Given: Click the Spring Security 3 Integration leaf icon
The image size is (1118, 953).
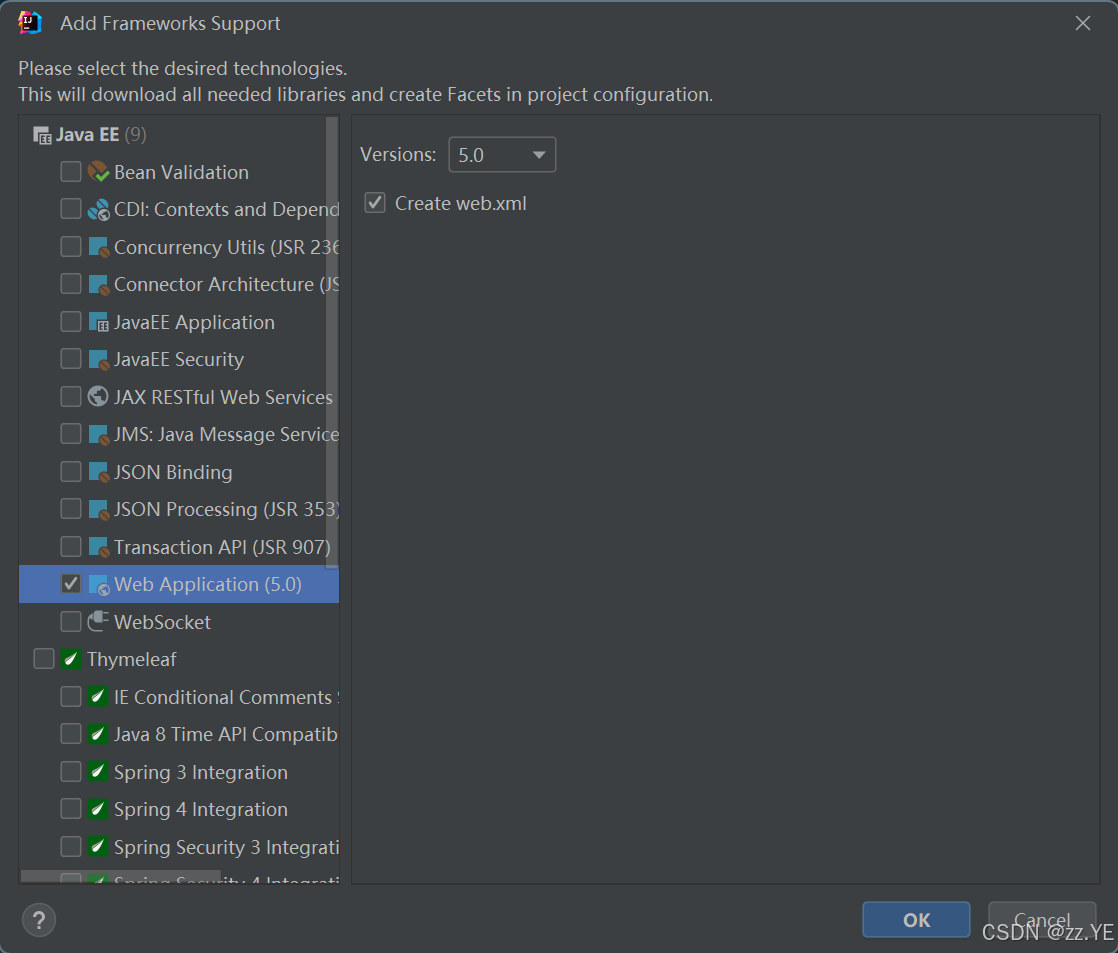Looking at the screenshot, I should [x=98, y=847].
